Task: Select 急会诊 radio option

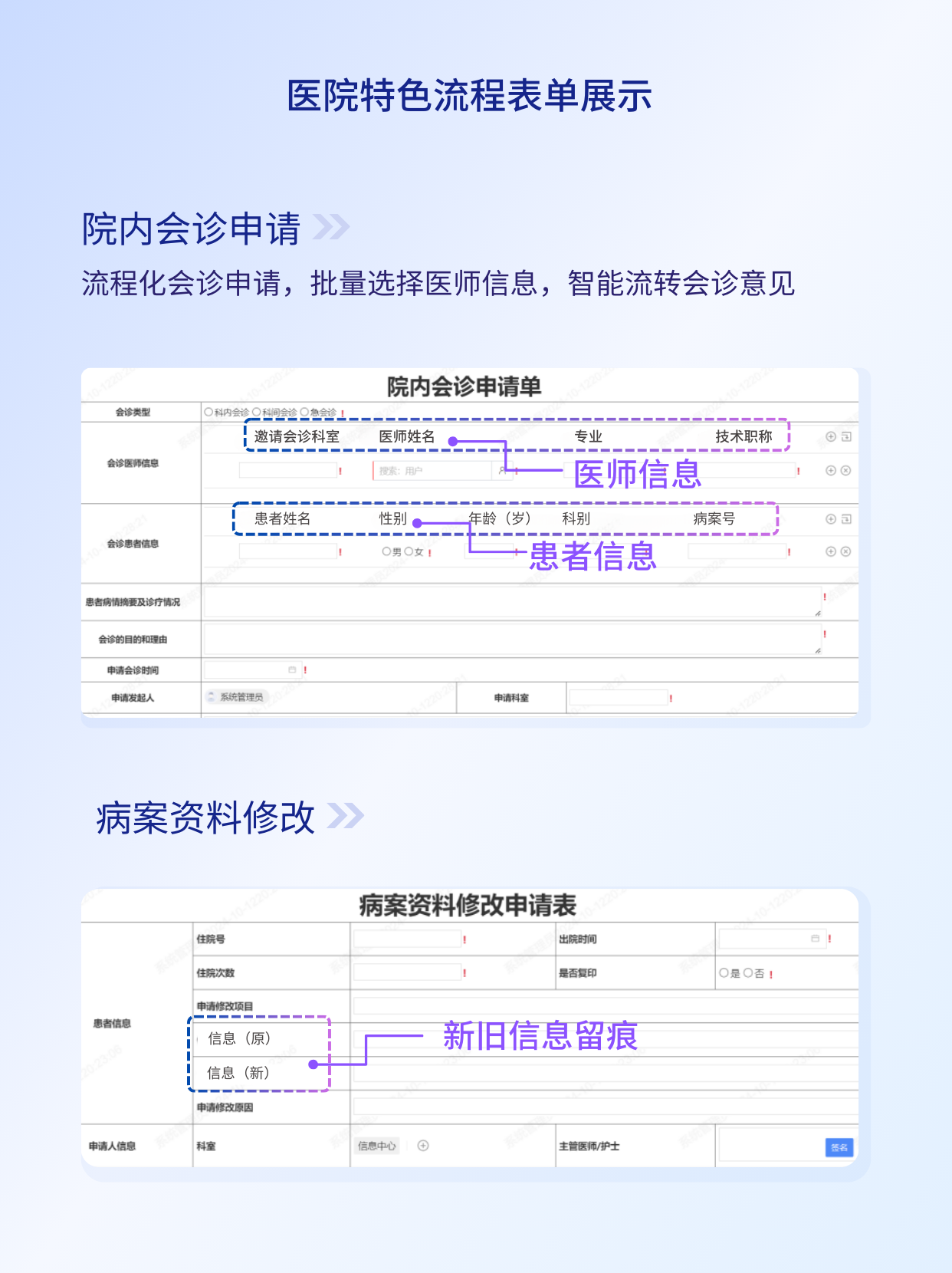Action: pyautogui.click(x=304, y=412)
